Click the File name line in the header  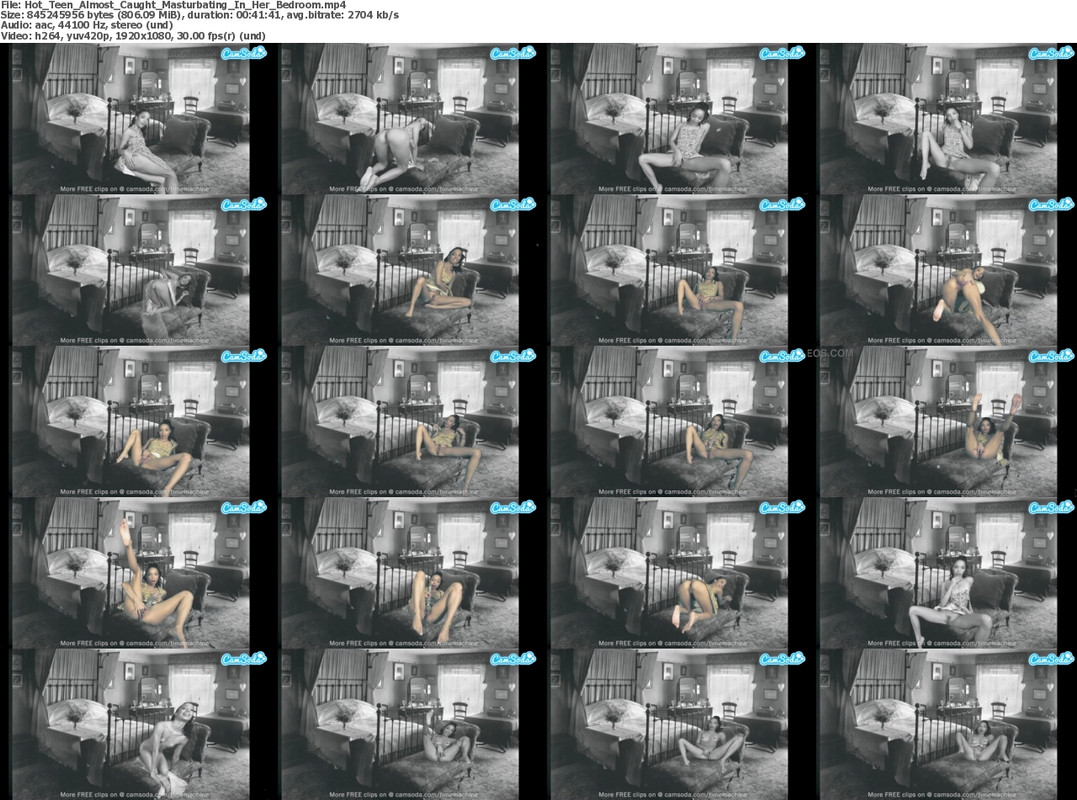[x=173, y=5]
